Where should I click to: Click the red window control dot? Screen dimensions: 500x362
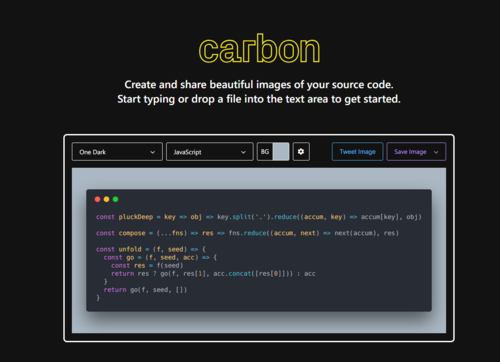click(x=97, y=199)
